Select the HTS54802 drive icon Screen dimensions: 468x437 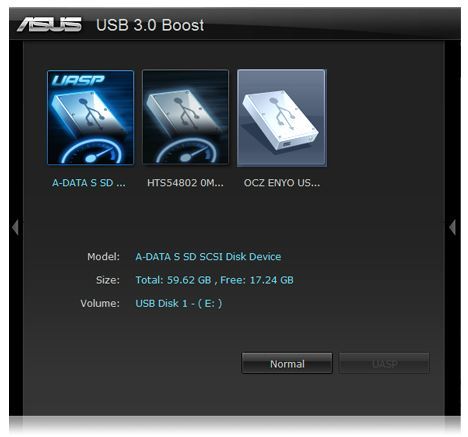[185, 117]
